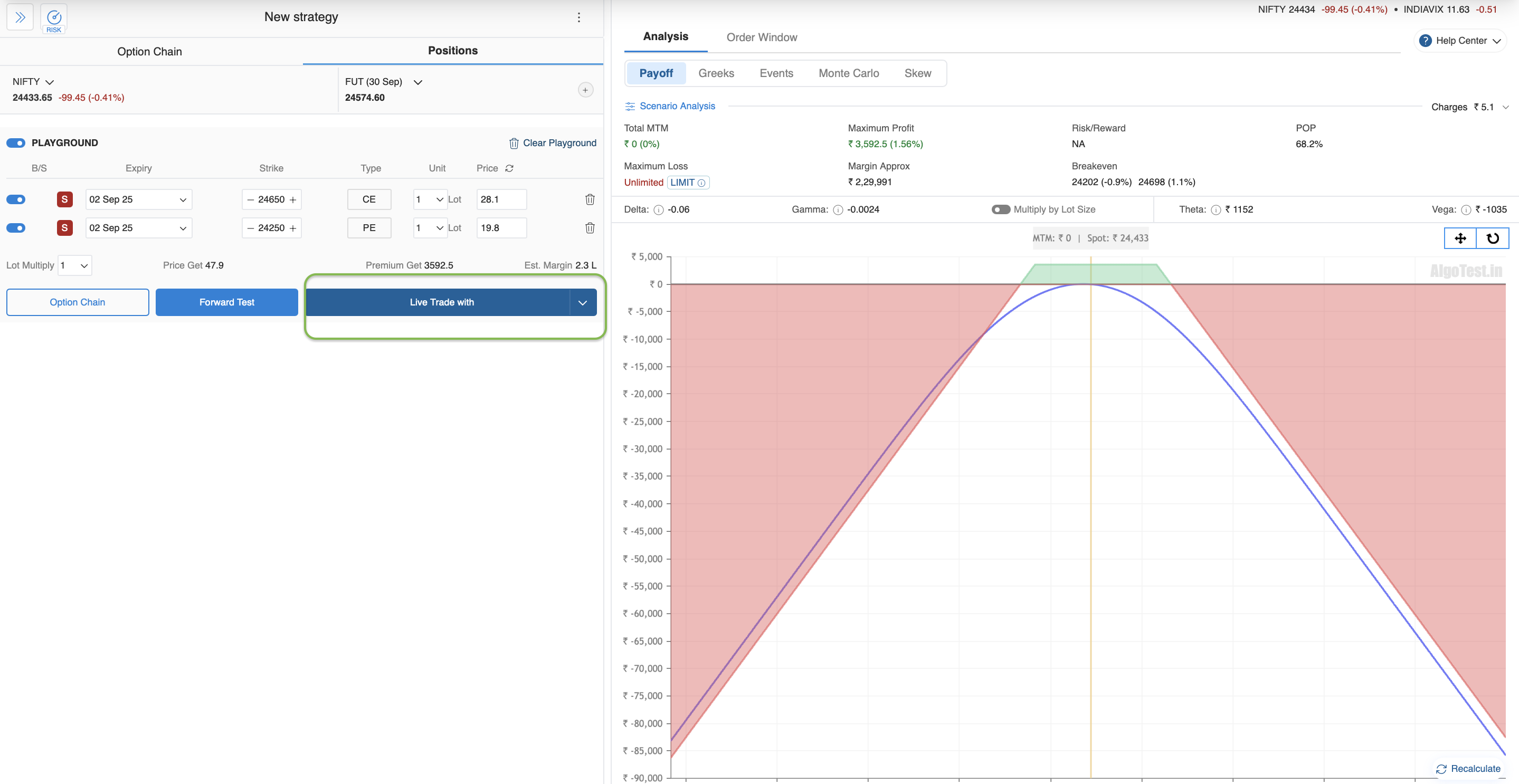Enable Multiply by Lot Size toggle

click(1001, 209)
